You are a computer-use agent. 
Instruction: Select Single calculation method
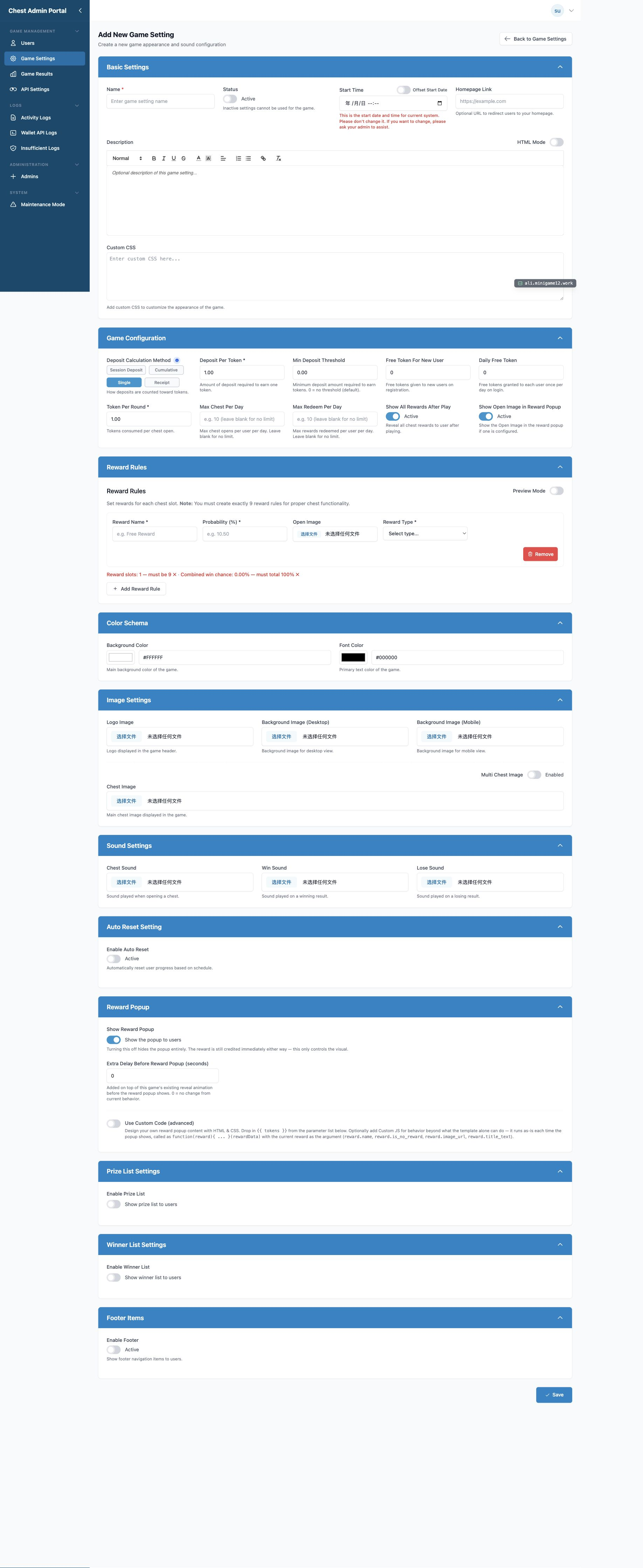click(x=124, y=382)
